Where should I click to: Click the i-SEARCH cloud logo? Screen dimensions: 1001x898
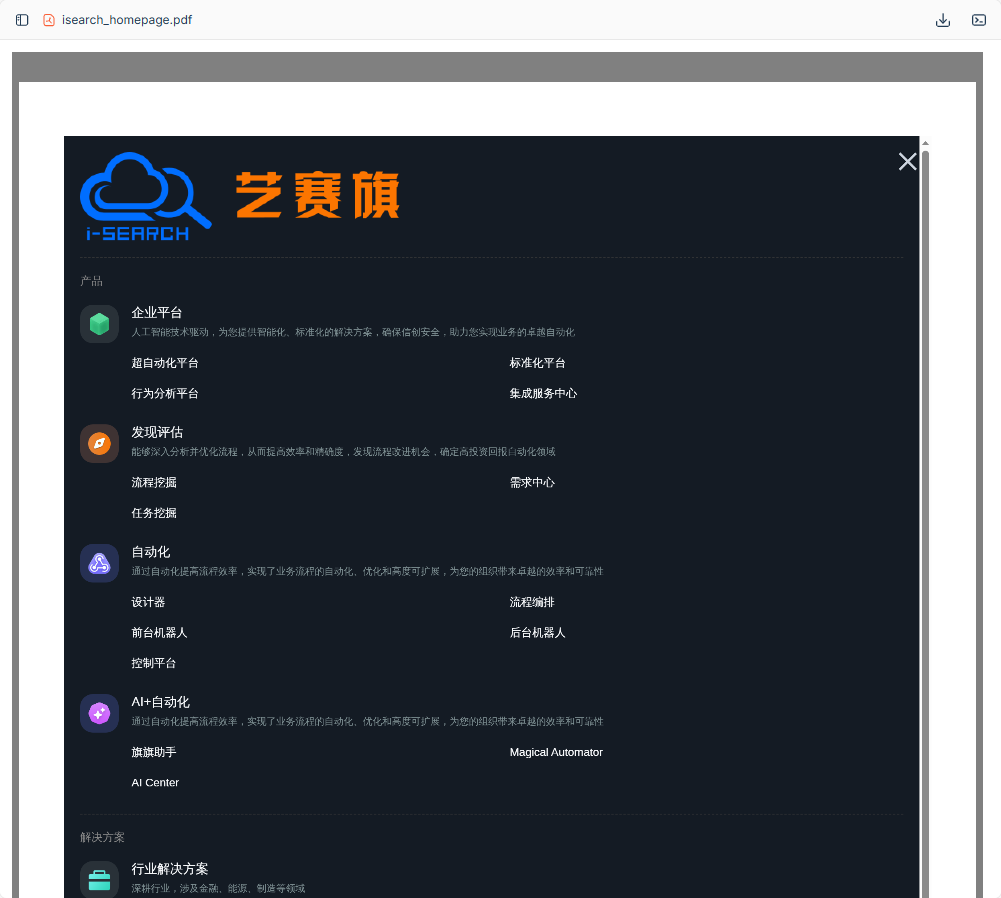pos(146,197)
